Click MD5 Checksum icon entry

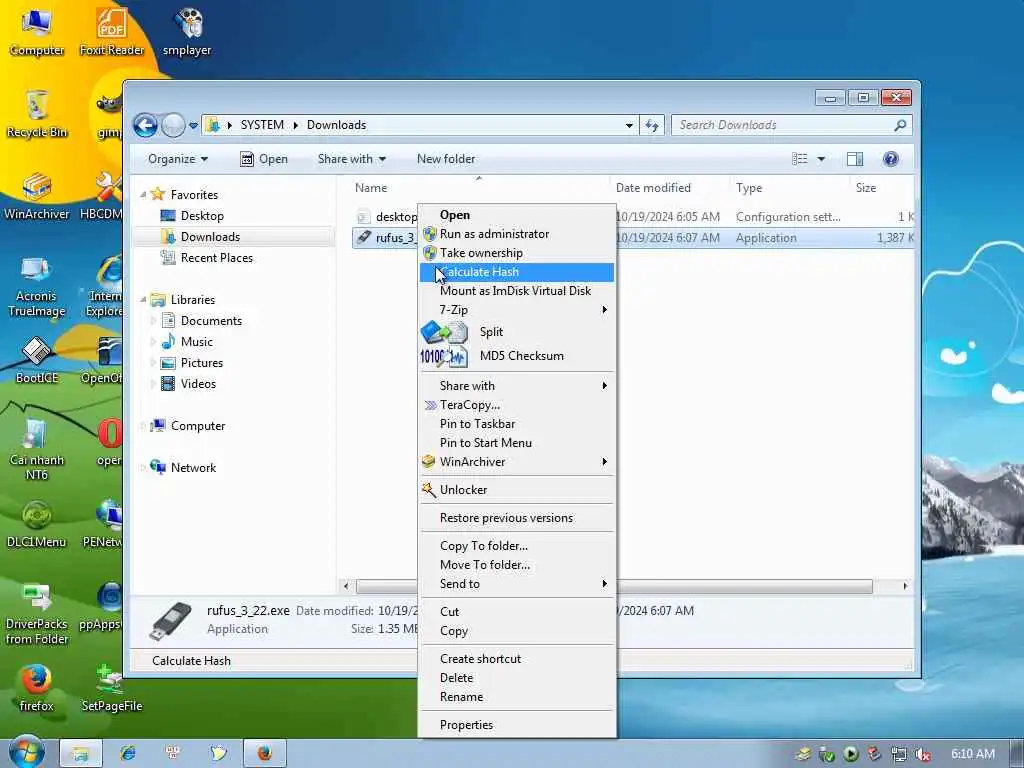tap(444, 356)
